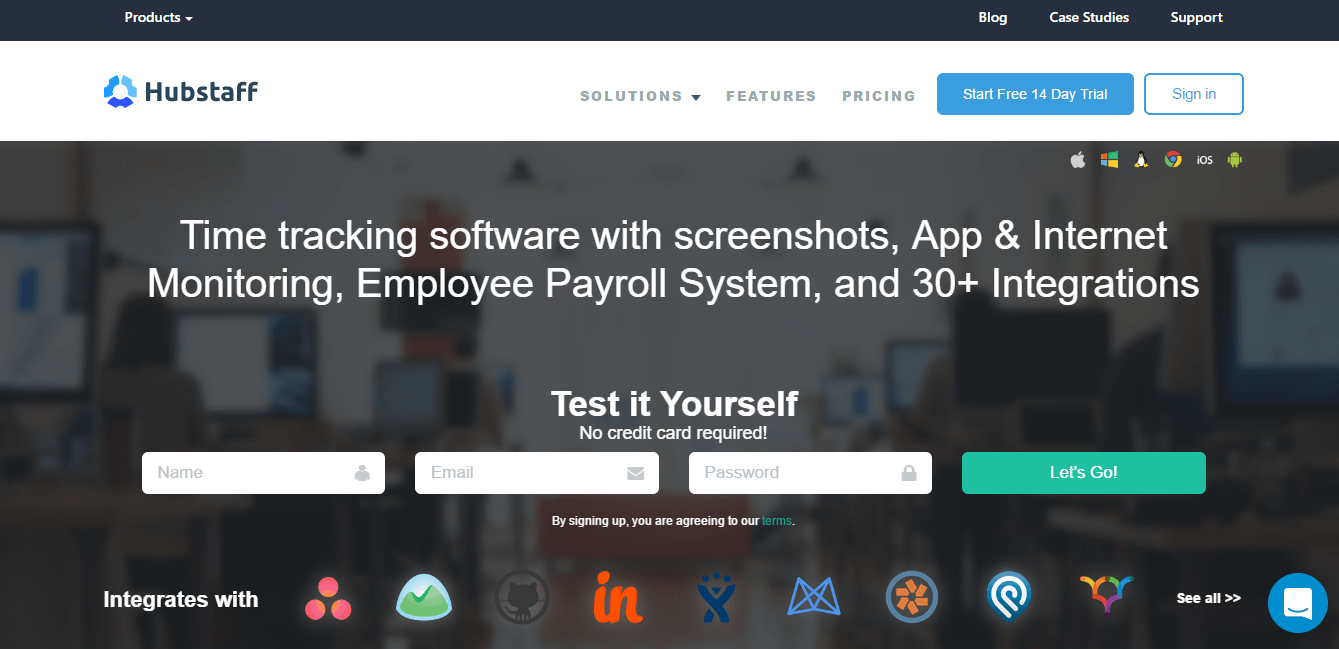Click the Asana integration icon

point(327,598)
